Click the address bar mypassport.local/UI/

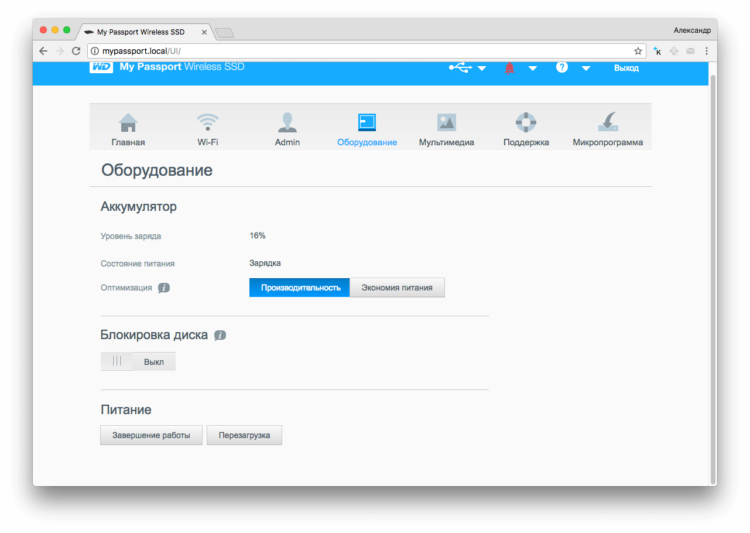coord(366,51)
